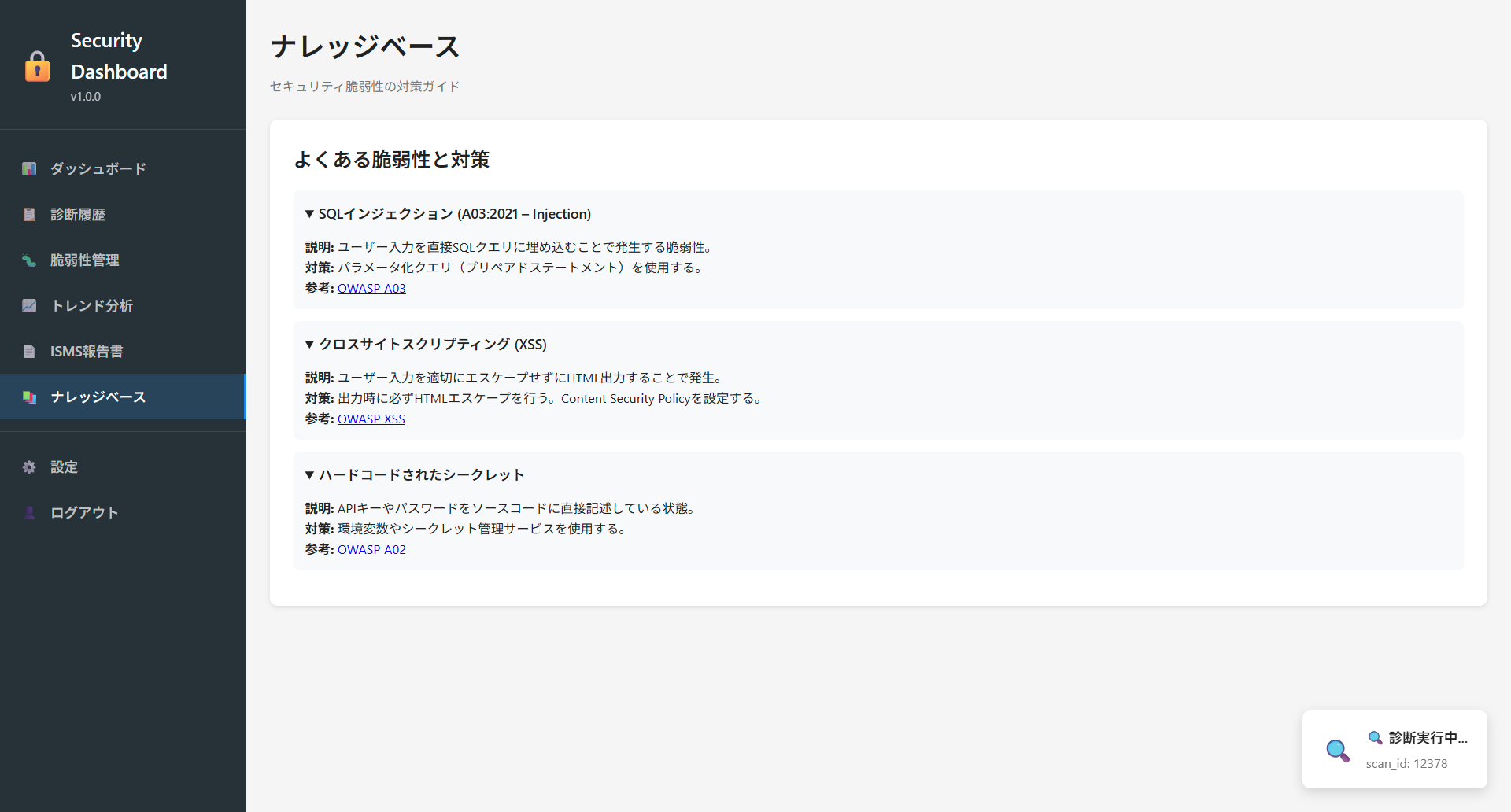
Task: Navigate to 診断履歴 in the sidebar
Action: click(x=78, y=214)
